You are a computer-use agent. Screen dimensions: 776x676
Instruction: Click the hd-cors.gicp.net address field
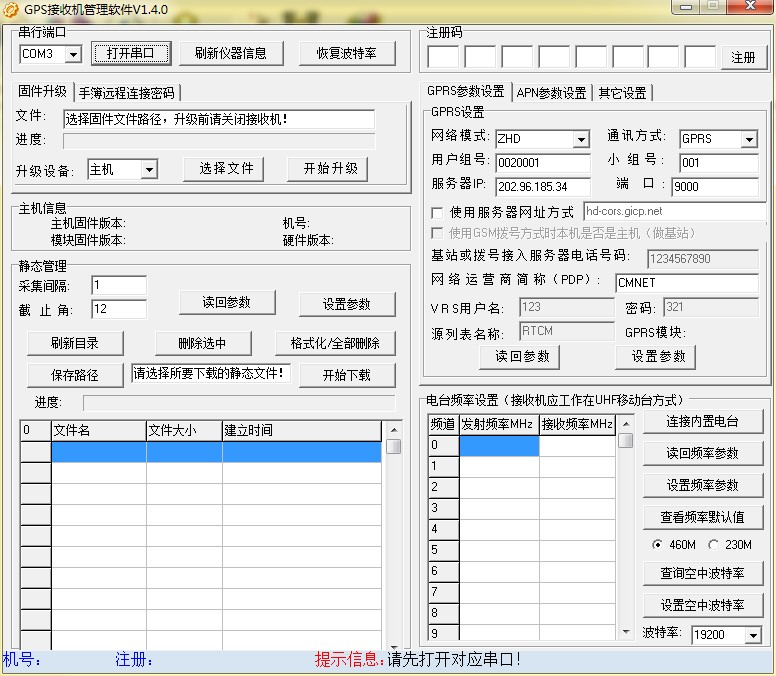(675, 211)
